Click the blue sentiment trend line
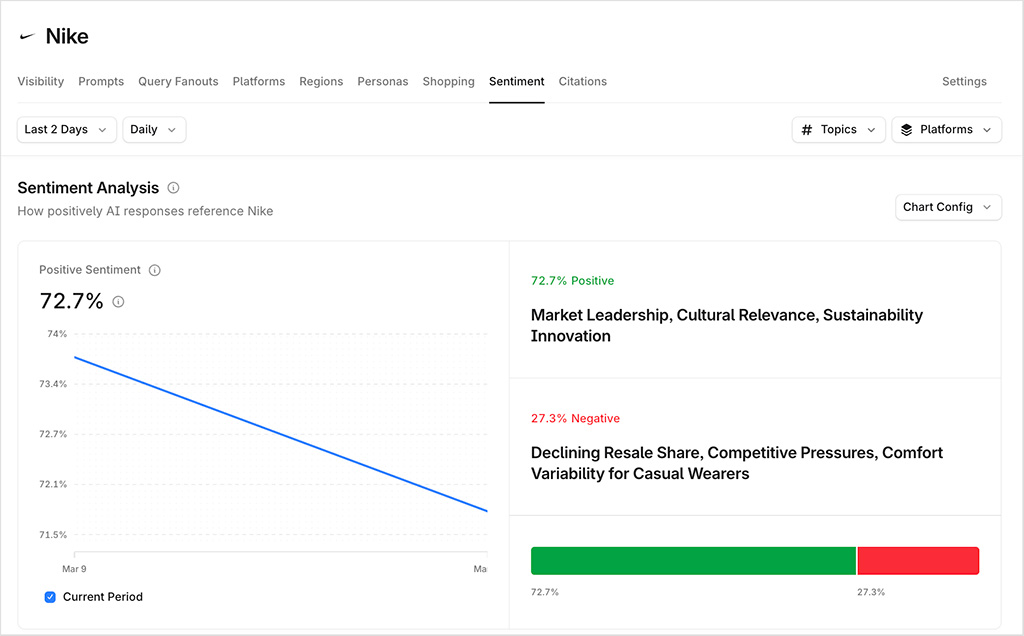 pos(280,432)
